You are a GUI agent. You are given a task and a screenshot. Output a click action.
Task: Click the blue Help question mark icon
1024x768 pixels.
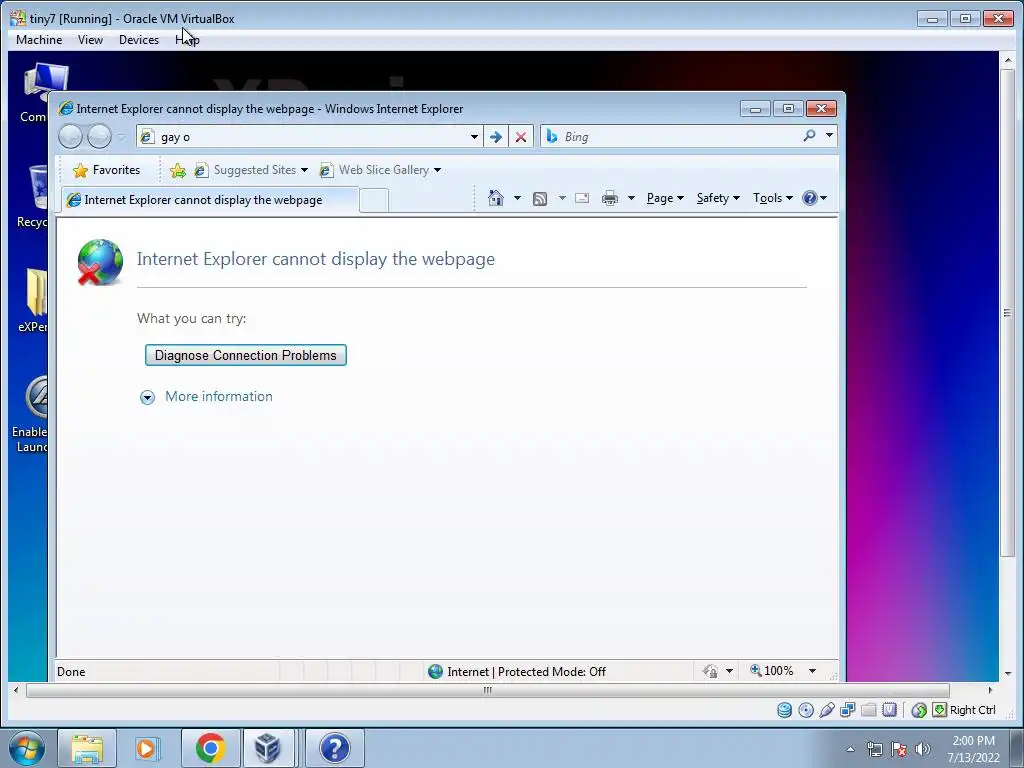(810, 198)
